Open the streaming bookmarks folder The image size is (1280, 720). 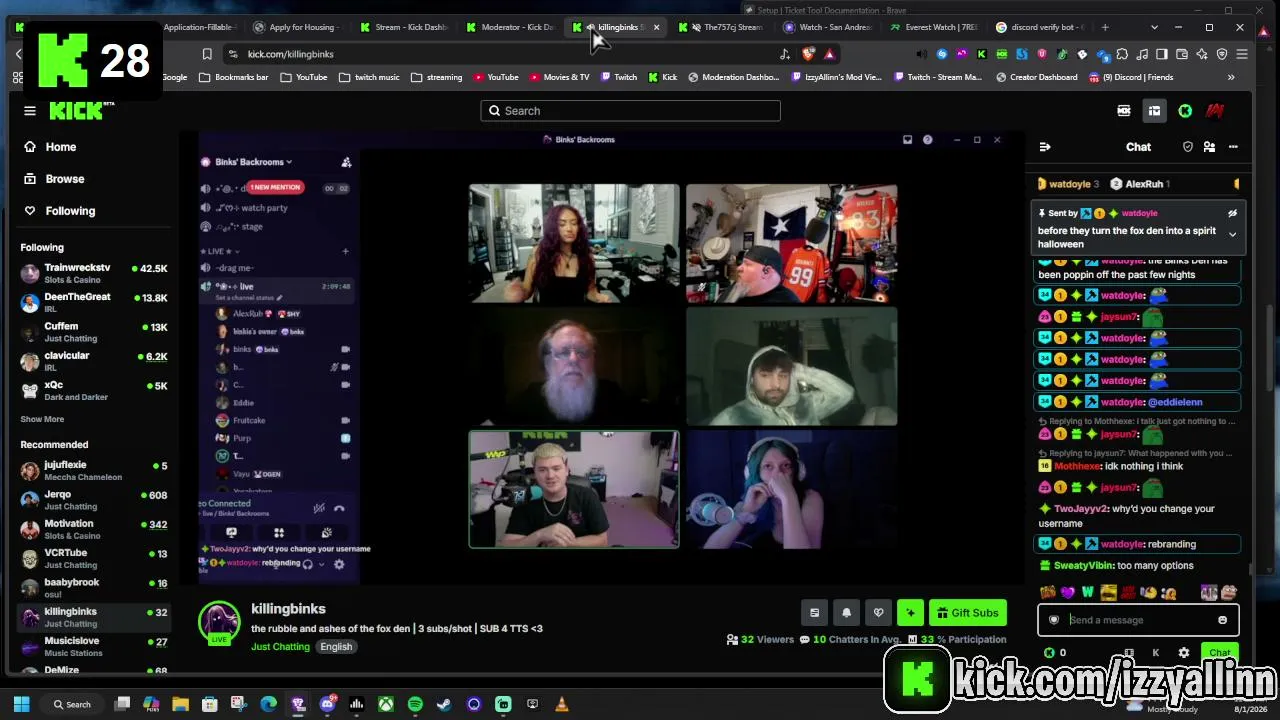click(437, 77)
